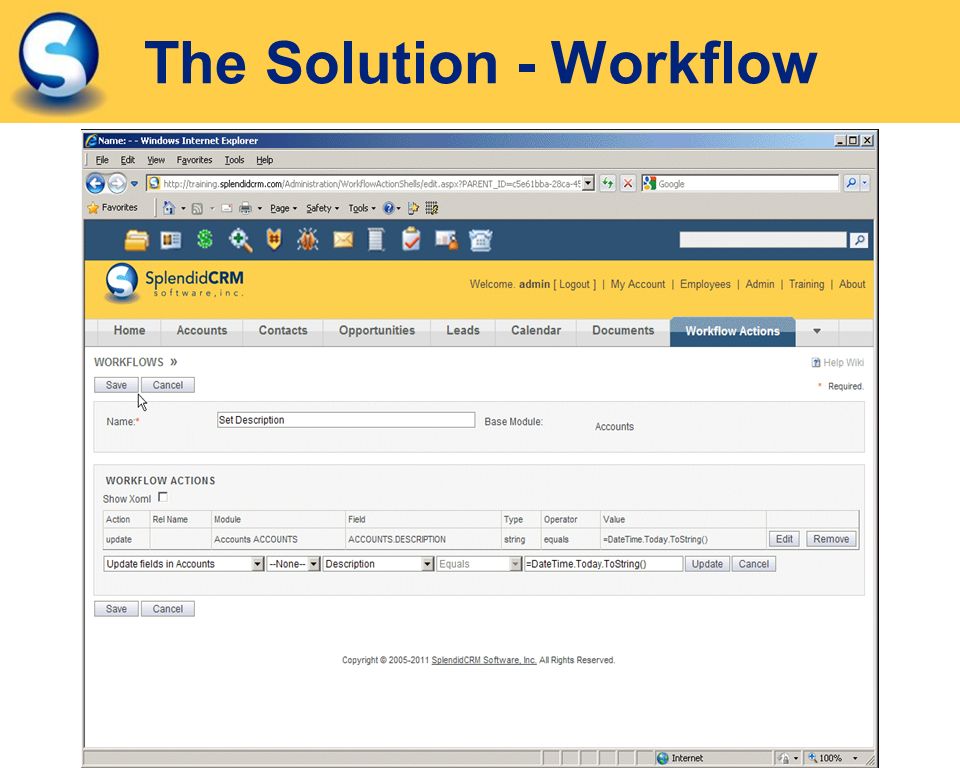Open the Equals operator dropdown
960x768 pixels.
click(516, 564)
